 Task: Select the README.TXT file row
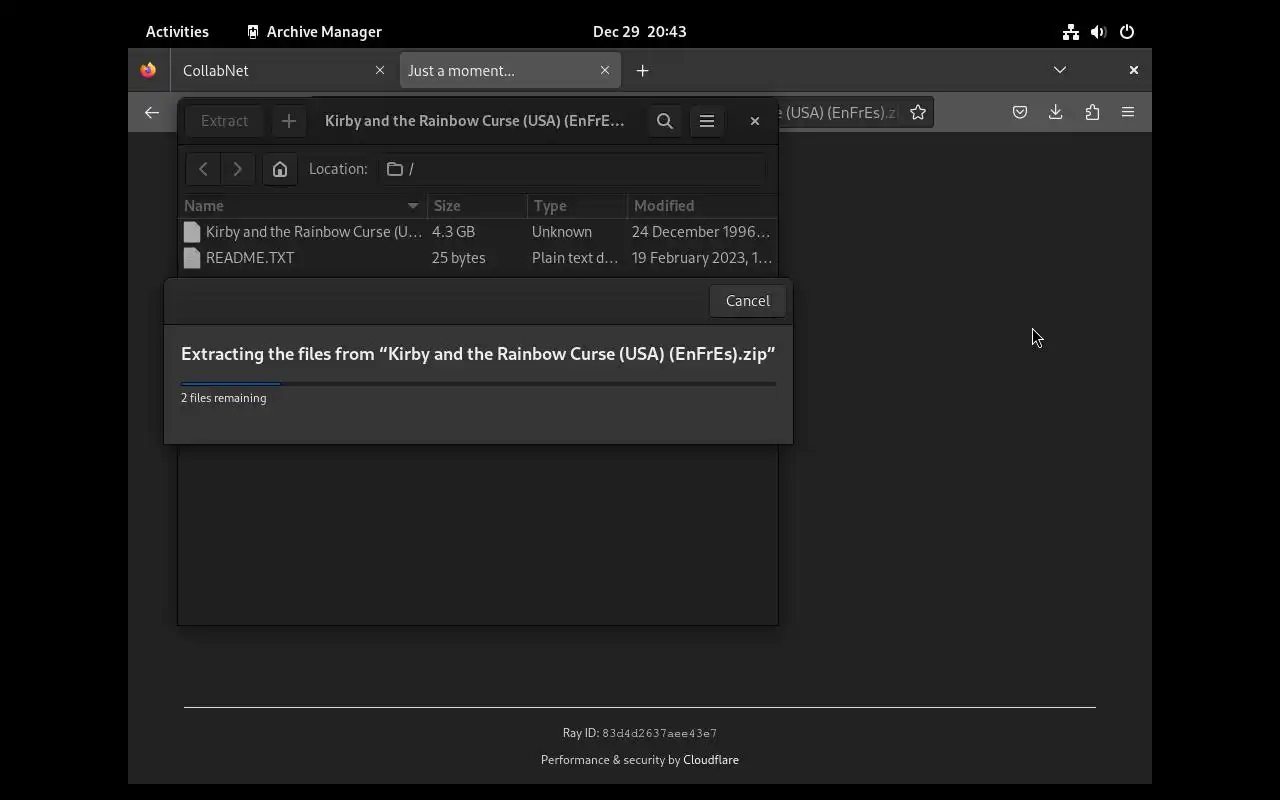pyautogui.click(x=478, y=258)
